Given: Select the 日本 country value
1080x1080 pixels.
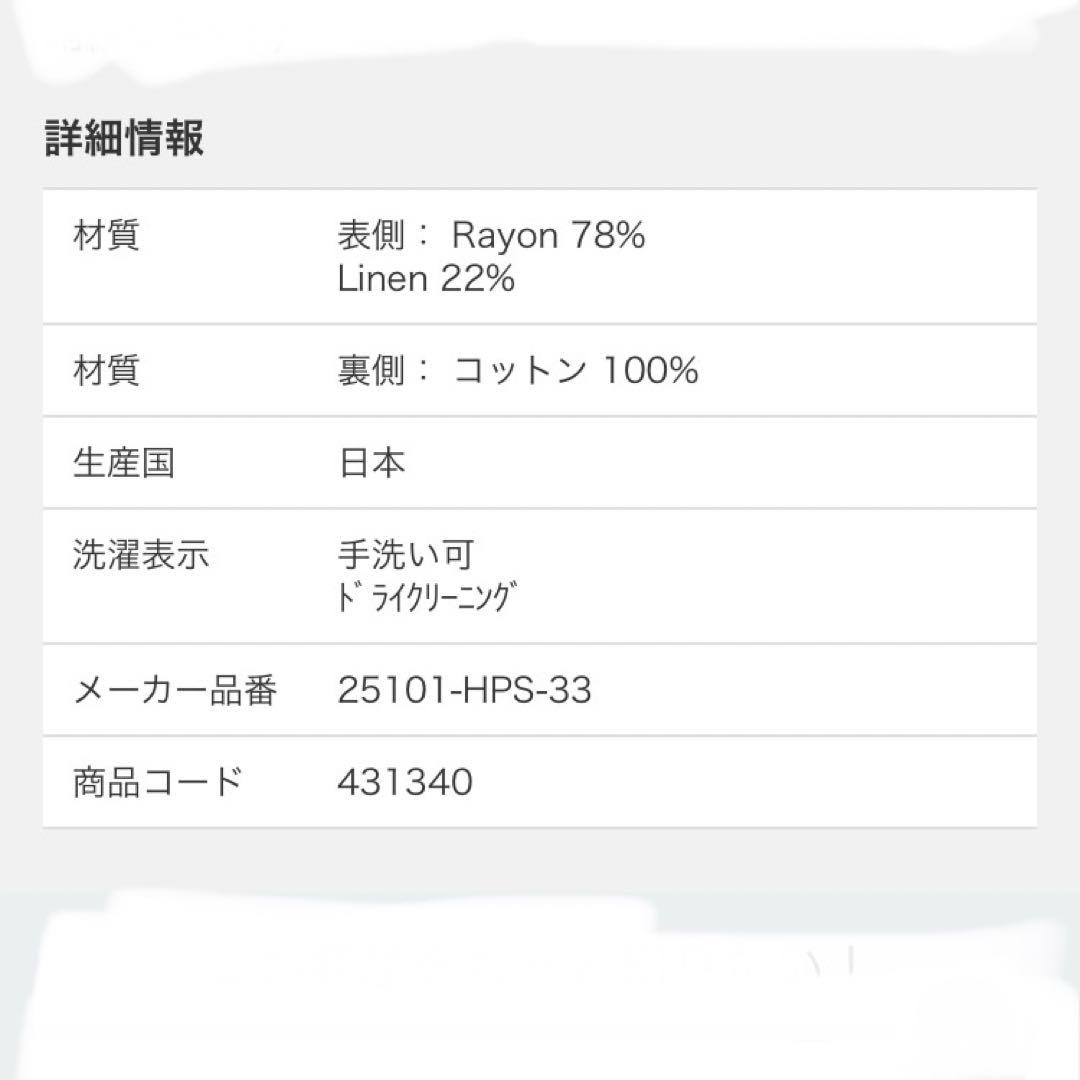Looking at the screenshot, I should coord(372,463).
